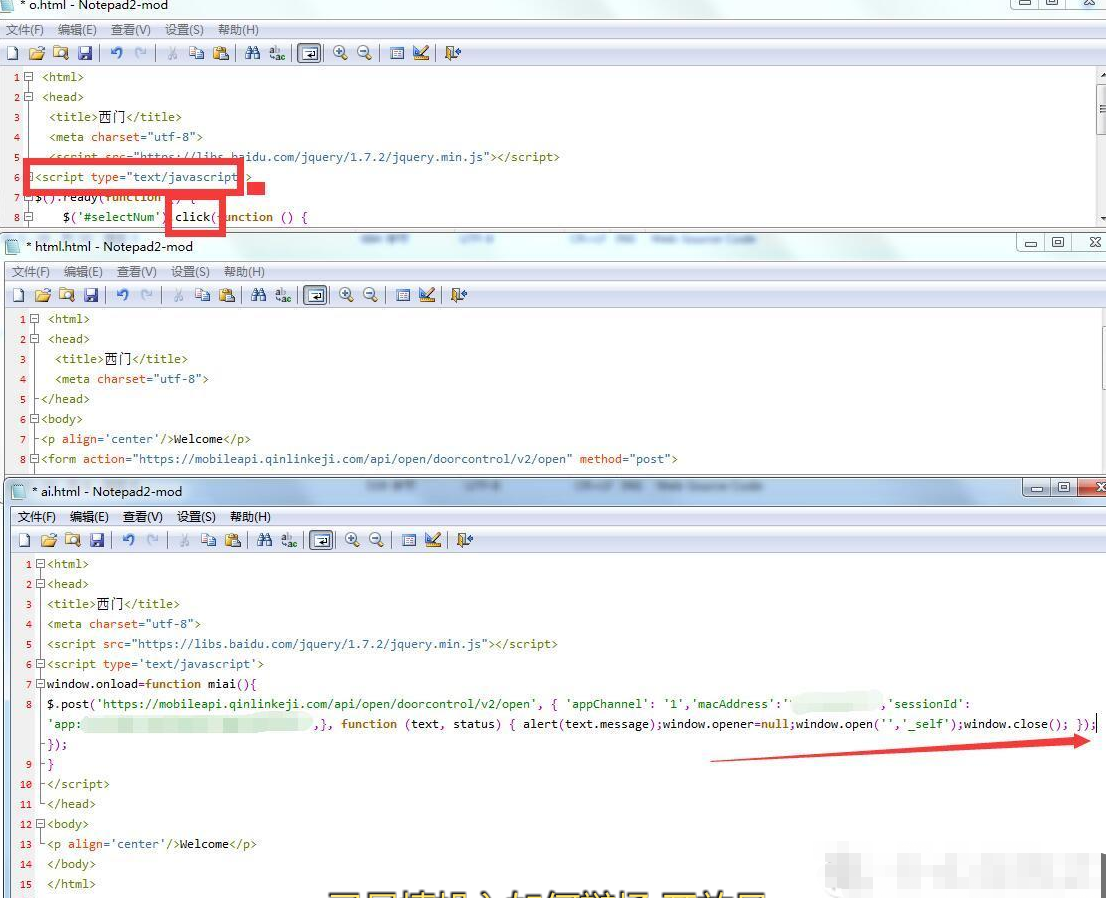Click Zoom In icon in html.html window

[346, 295]
